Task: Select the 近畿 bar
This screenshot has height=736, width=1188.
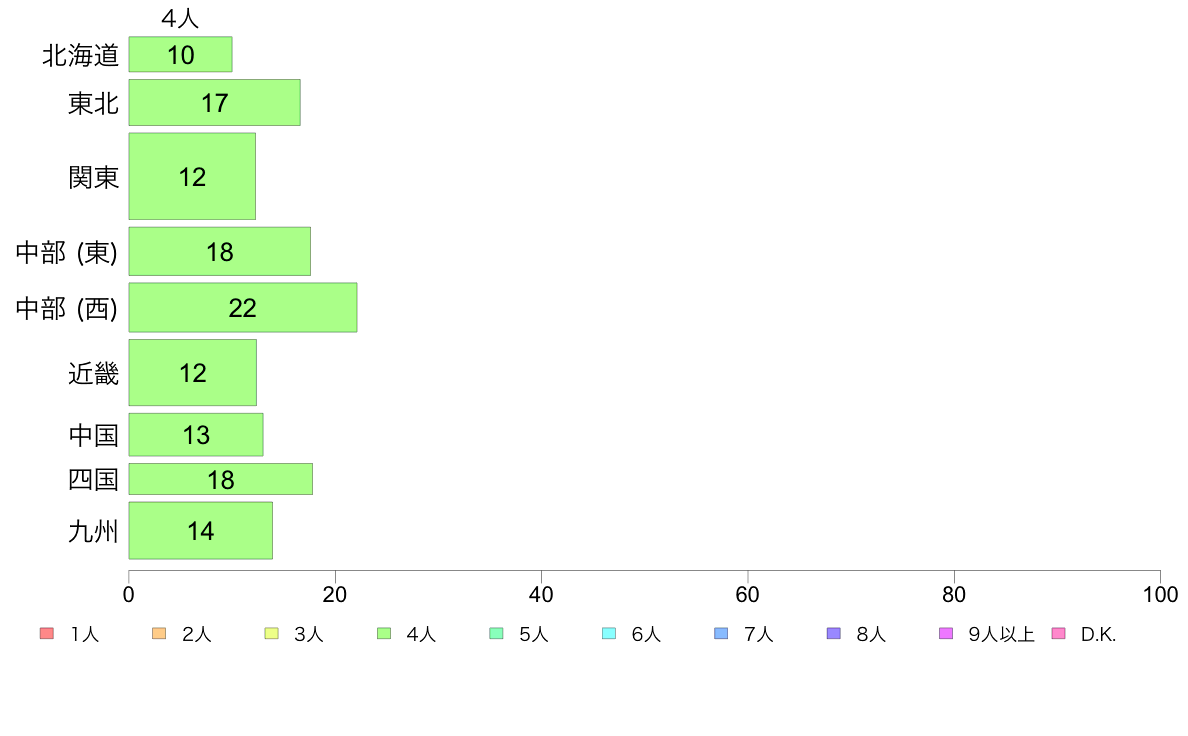Action: tap(192, 373)
